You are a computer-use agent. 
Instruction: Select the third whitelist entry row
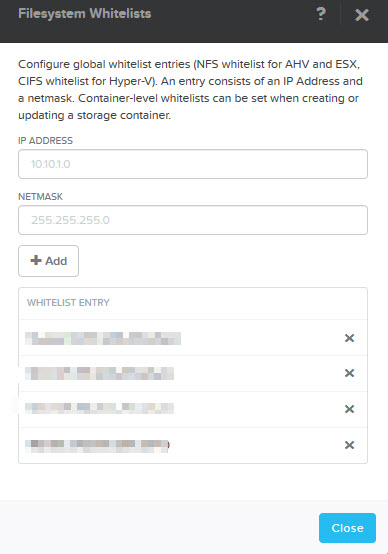pyautogui.click(x=193, y=409)
